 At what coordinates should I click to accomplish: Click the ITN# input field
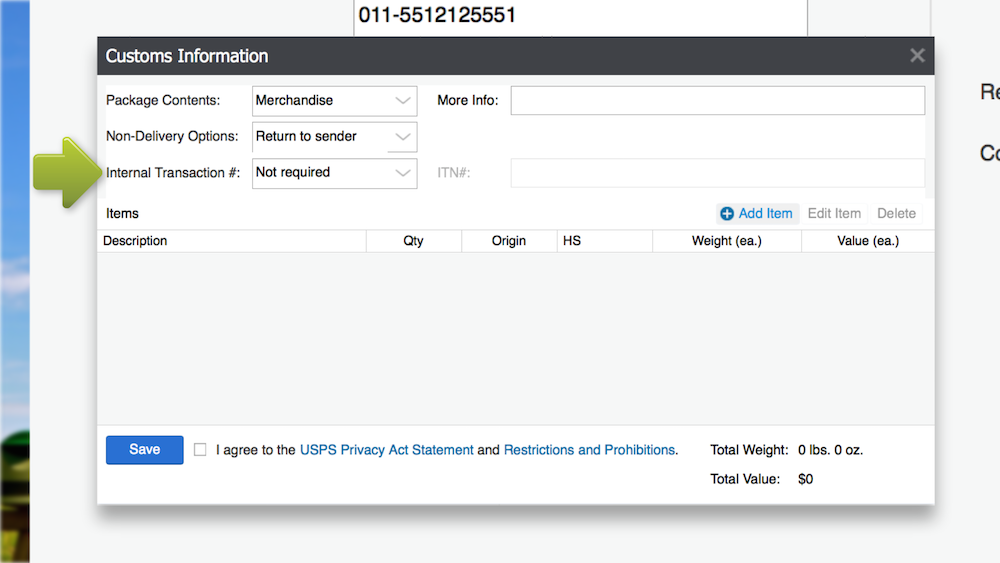pyautogui.click(x=717, y=173)
